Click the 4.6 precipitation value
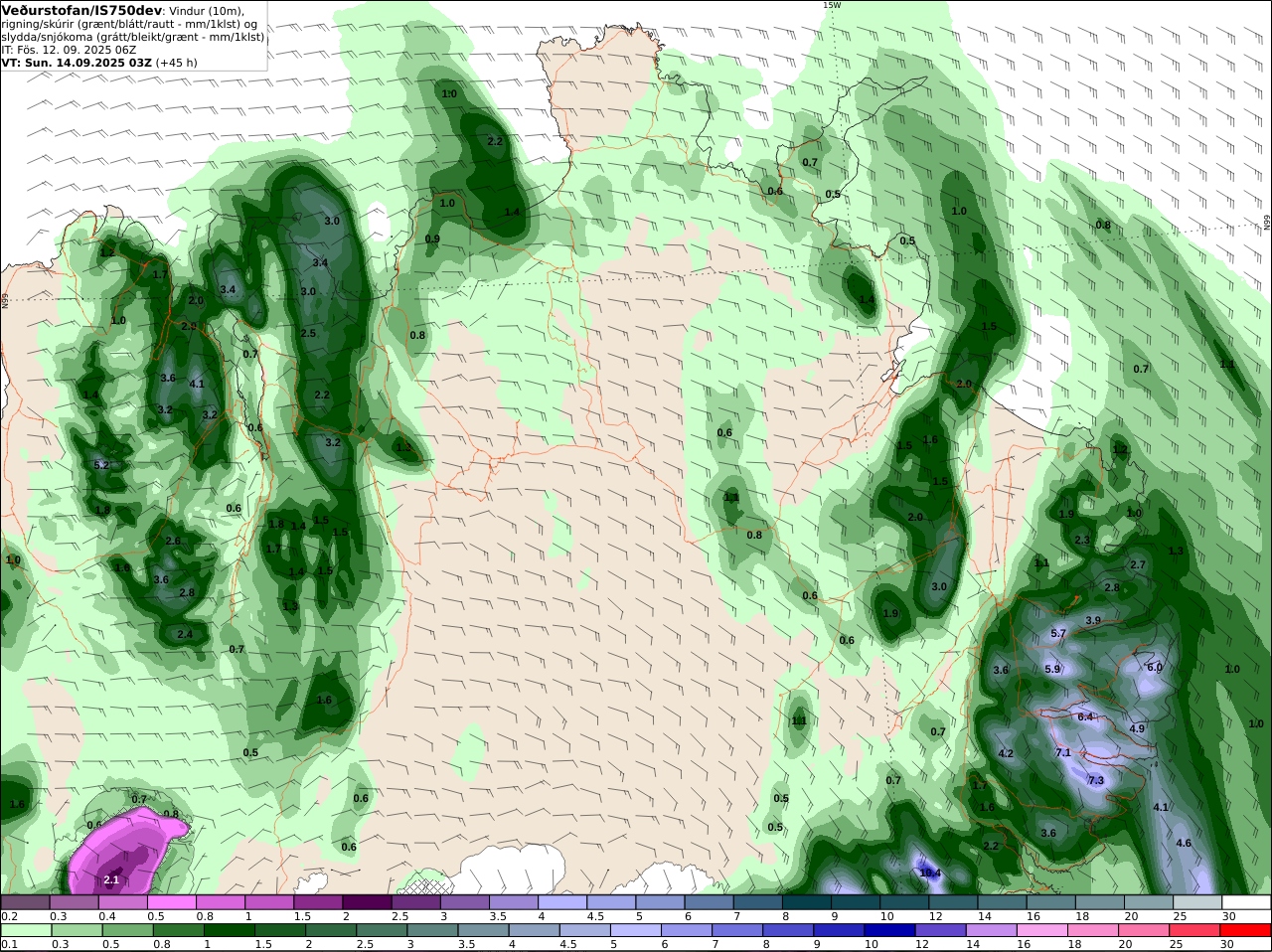Viewport: 1272px width, 952px height. [x=1184, y=843]
